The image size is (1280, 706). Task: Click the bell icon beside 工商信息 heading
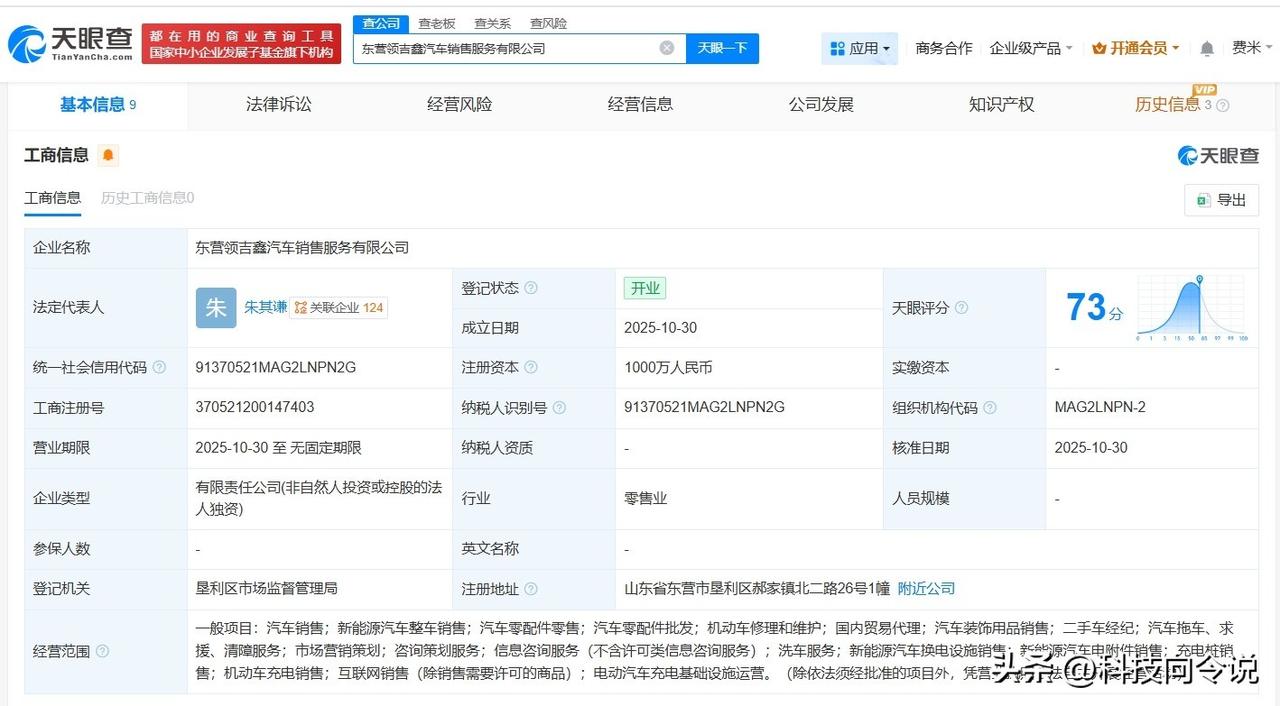[110, 156]
